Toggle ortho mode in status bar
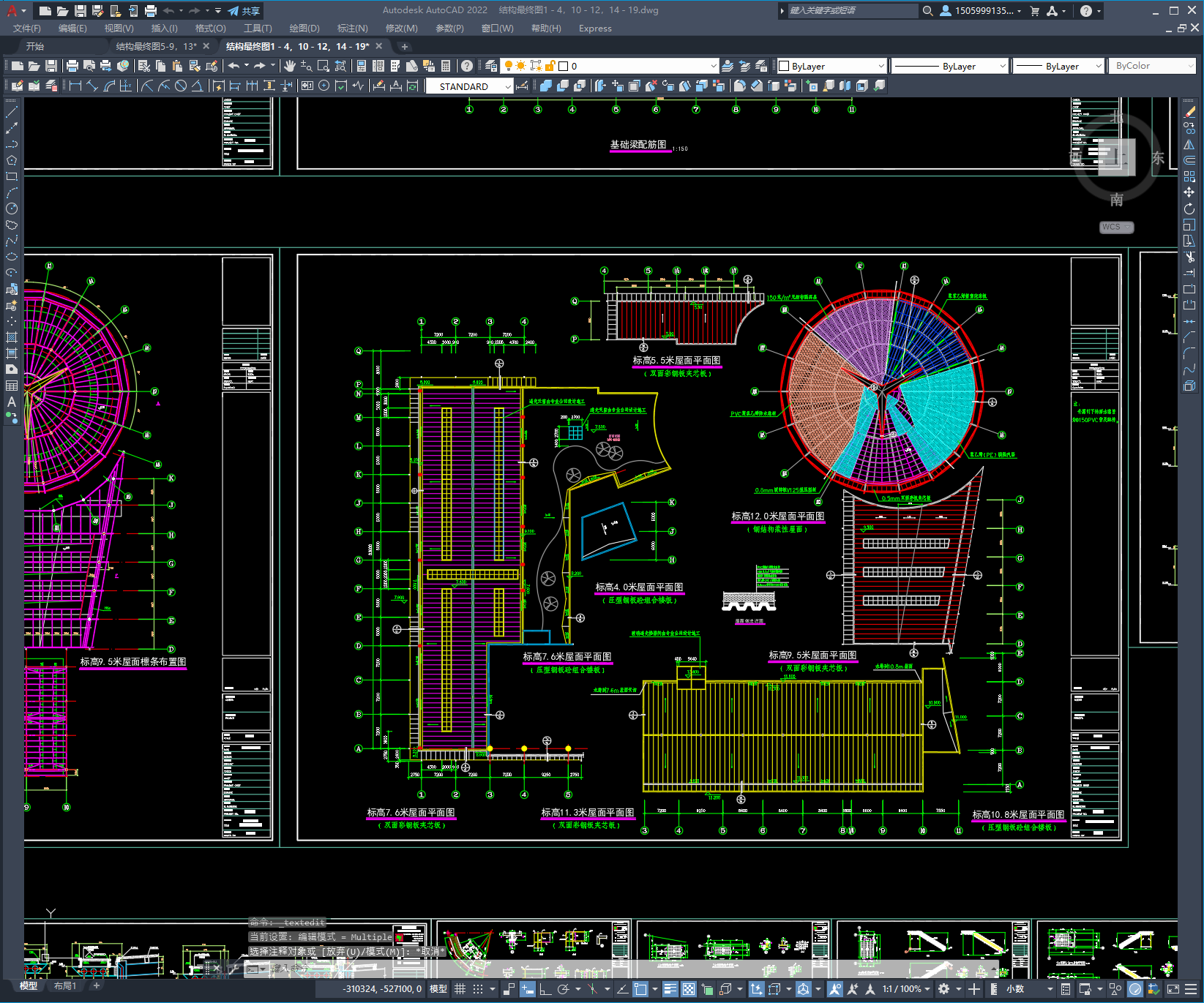 click(545, 989)
